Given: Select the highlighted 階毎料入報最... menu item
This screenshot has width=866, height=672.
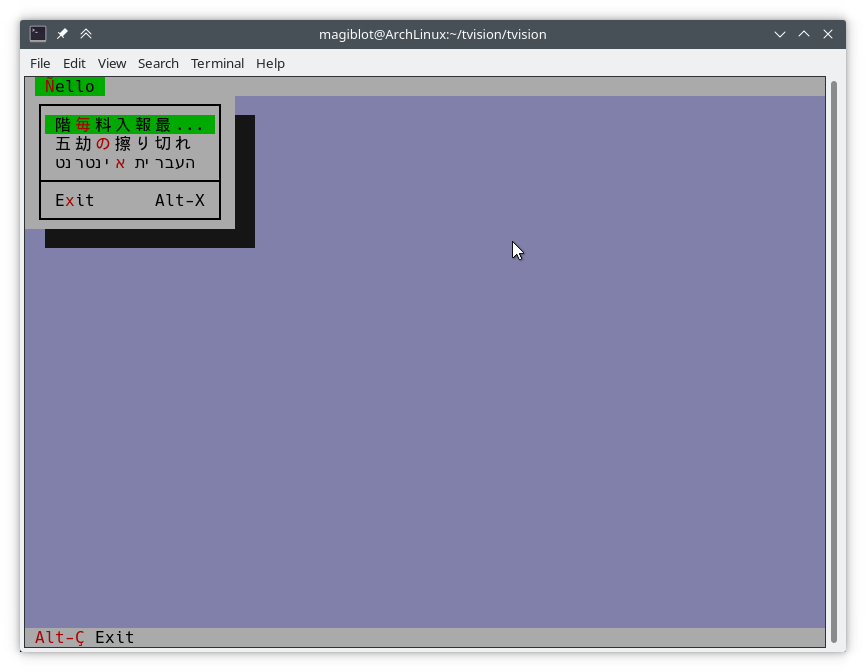Looking at the screenshot, I should (130, 124).
